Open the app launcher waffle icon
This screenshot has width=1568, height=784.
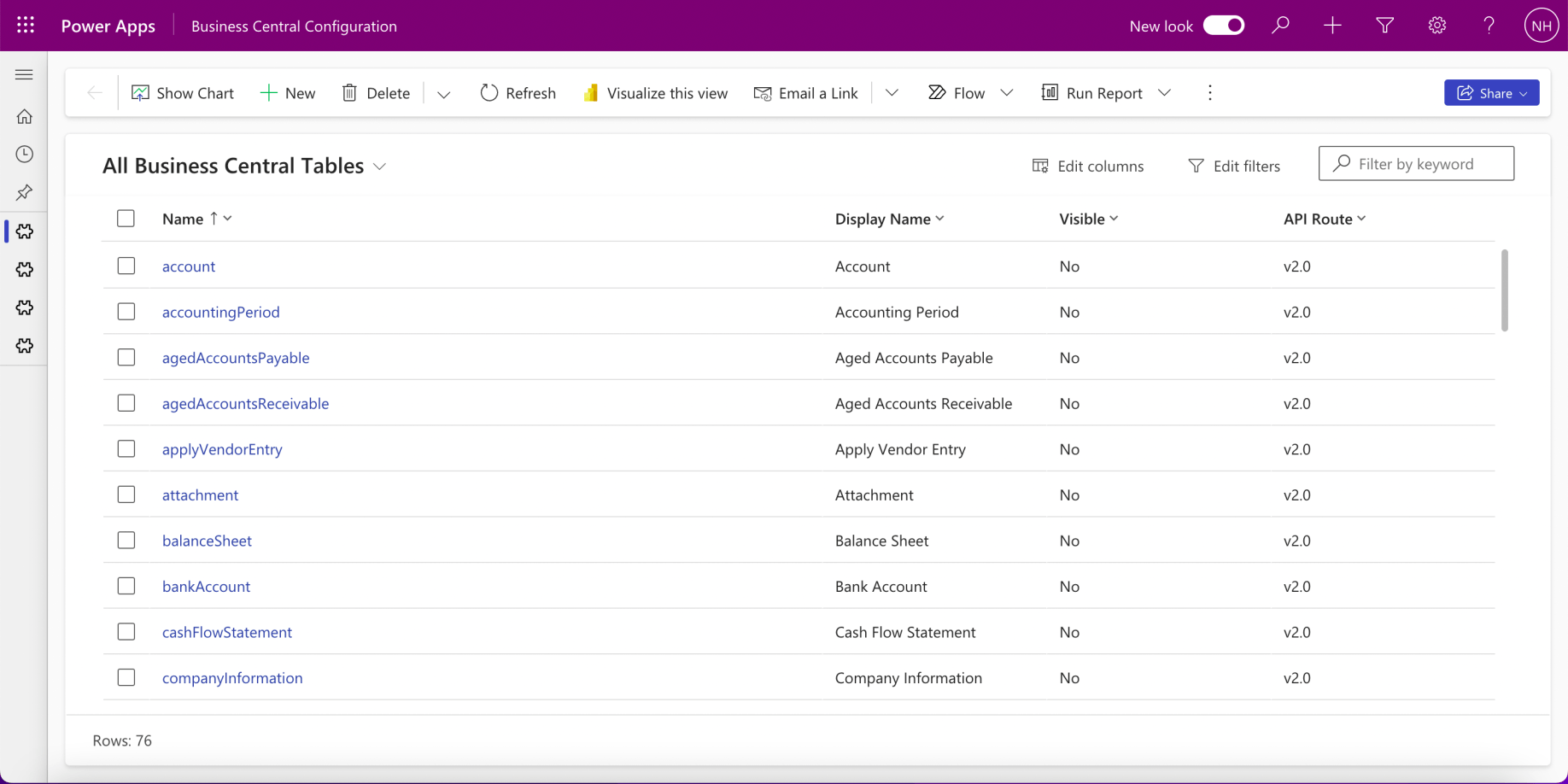pos(26,26)
